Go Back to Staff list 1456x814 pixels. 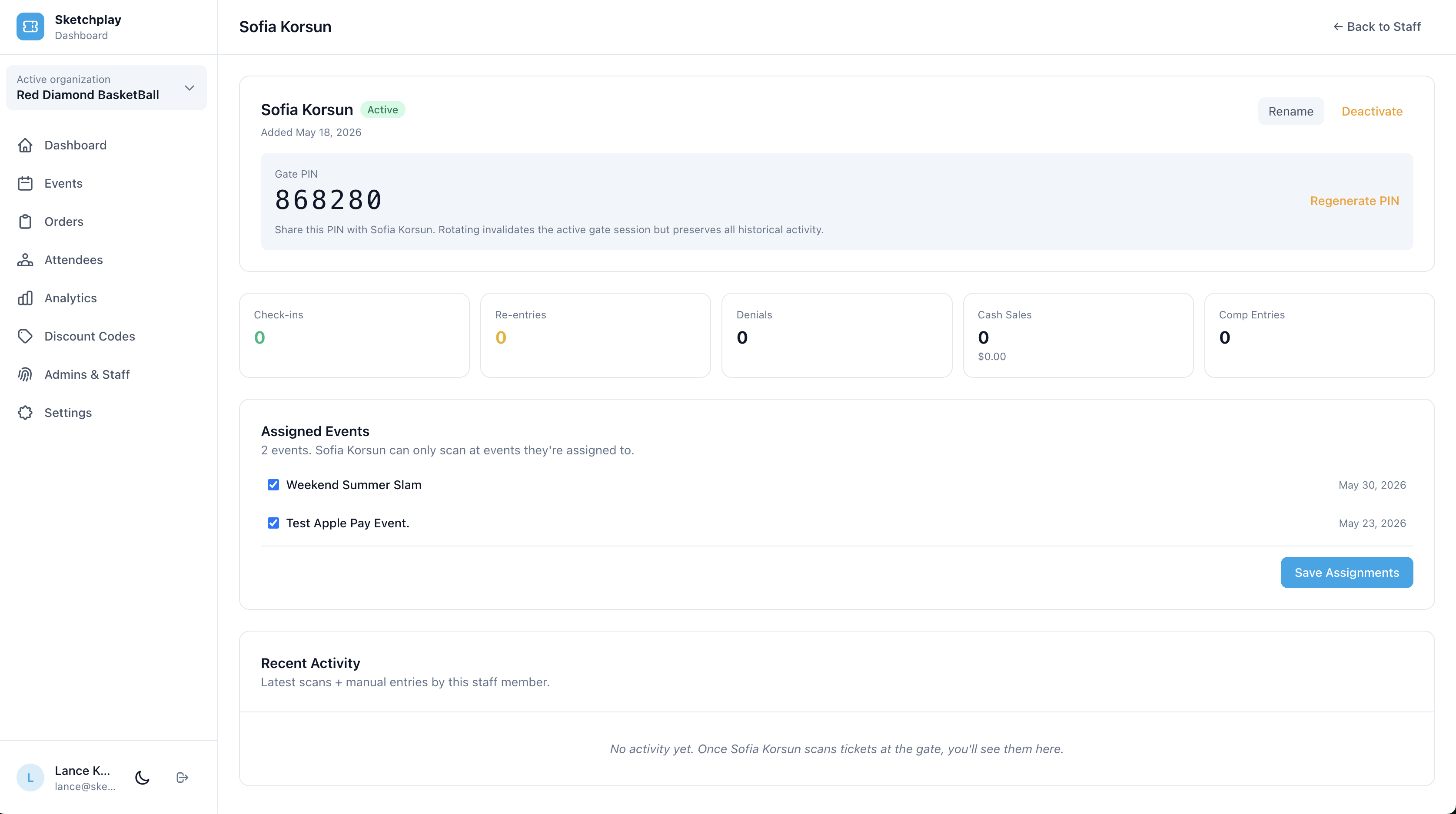pos(1377,26)
